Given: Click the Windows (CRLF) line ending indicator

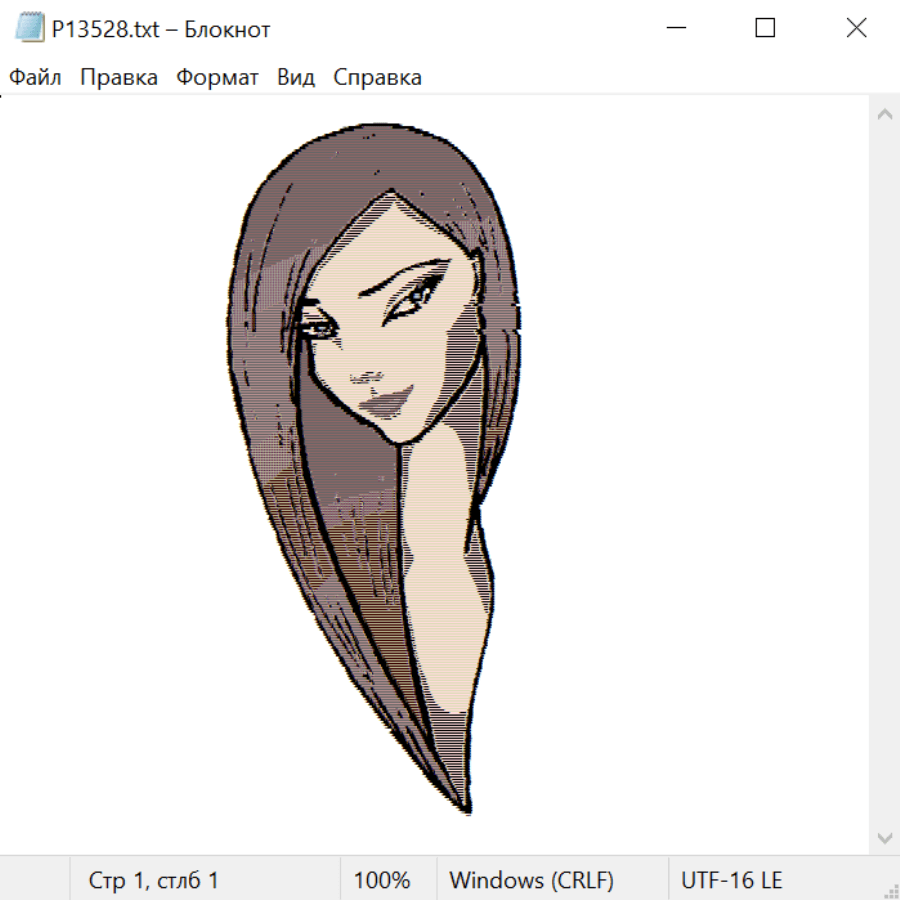Looking at the screenshot, I should point(531,880).
